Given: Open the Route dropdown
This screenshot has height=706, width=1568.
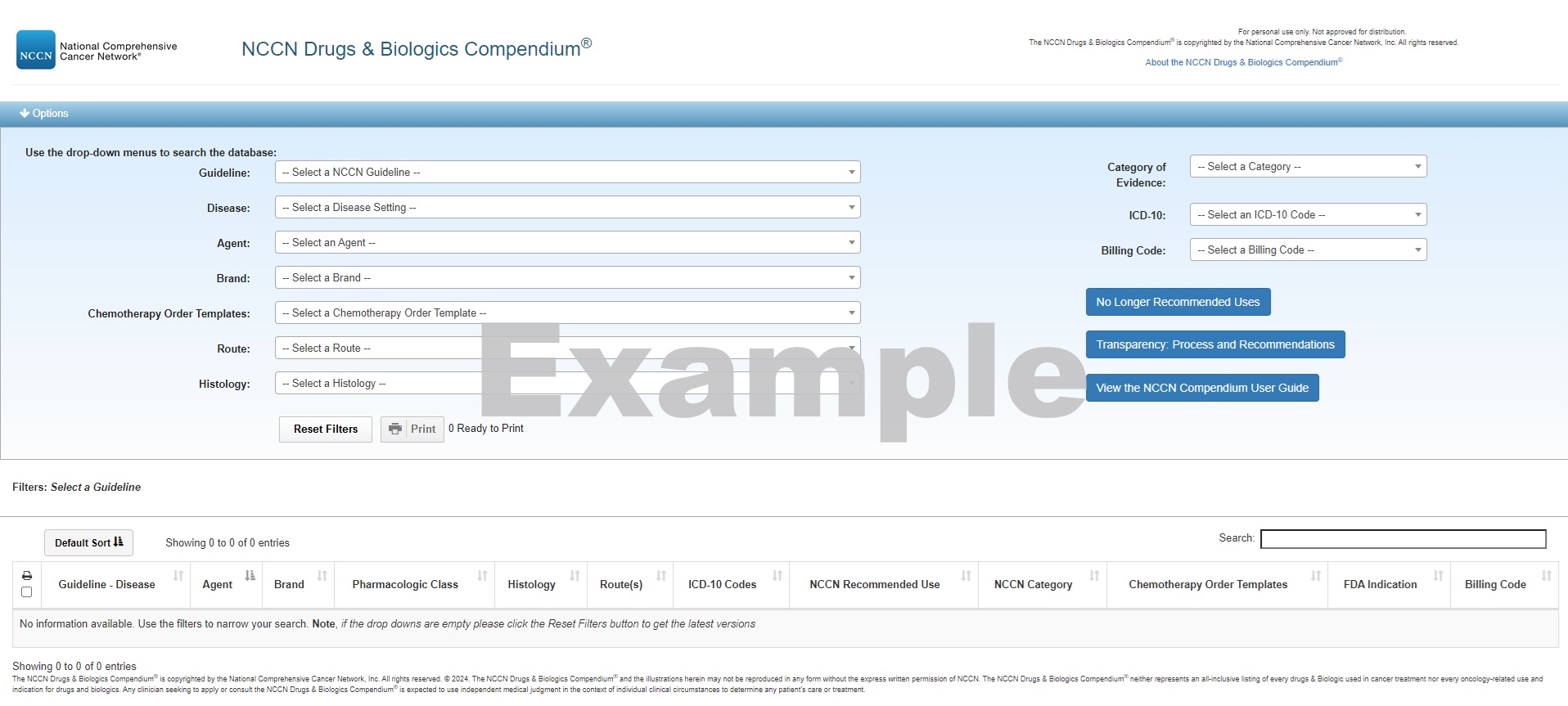Looking at the screenshot, I should coord(568,348).
